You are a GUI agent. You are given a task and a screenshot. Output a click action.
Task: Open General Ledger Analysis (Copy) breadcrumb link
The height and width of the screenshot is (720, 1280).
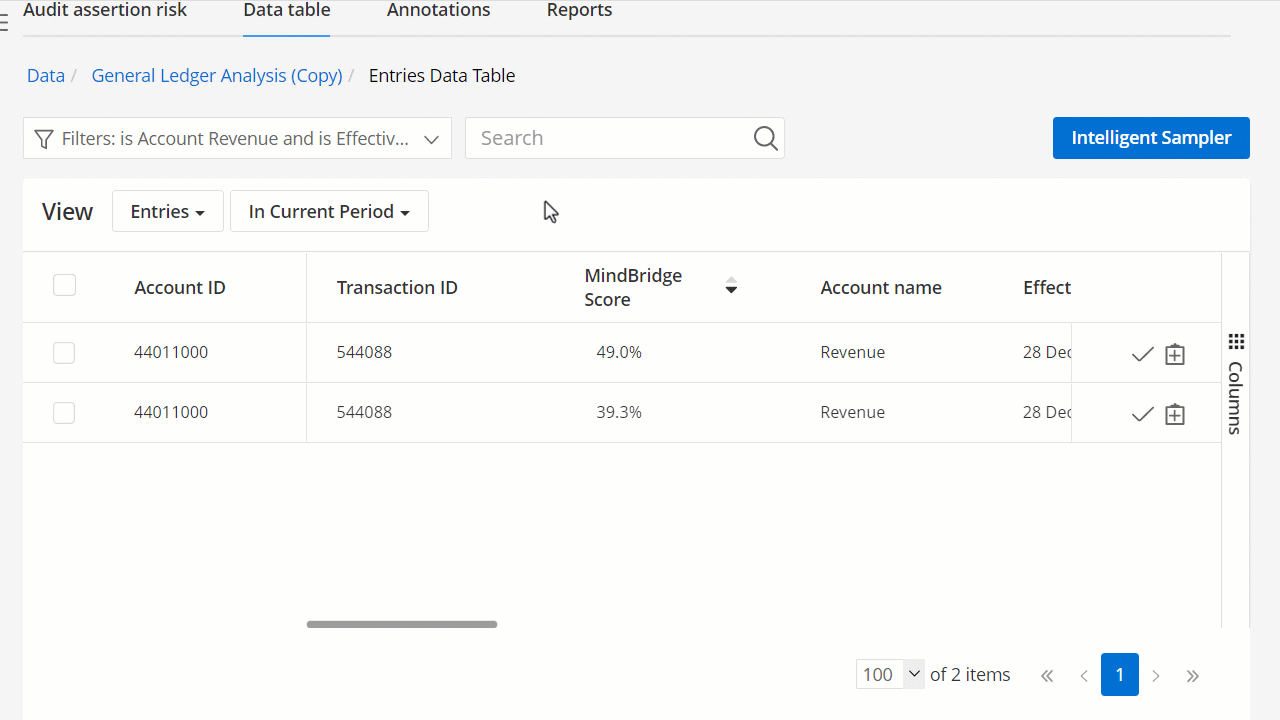pyautogui.click(x=217, y=75)
